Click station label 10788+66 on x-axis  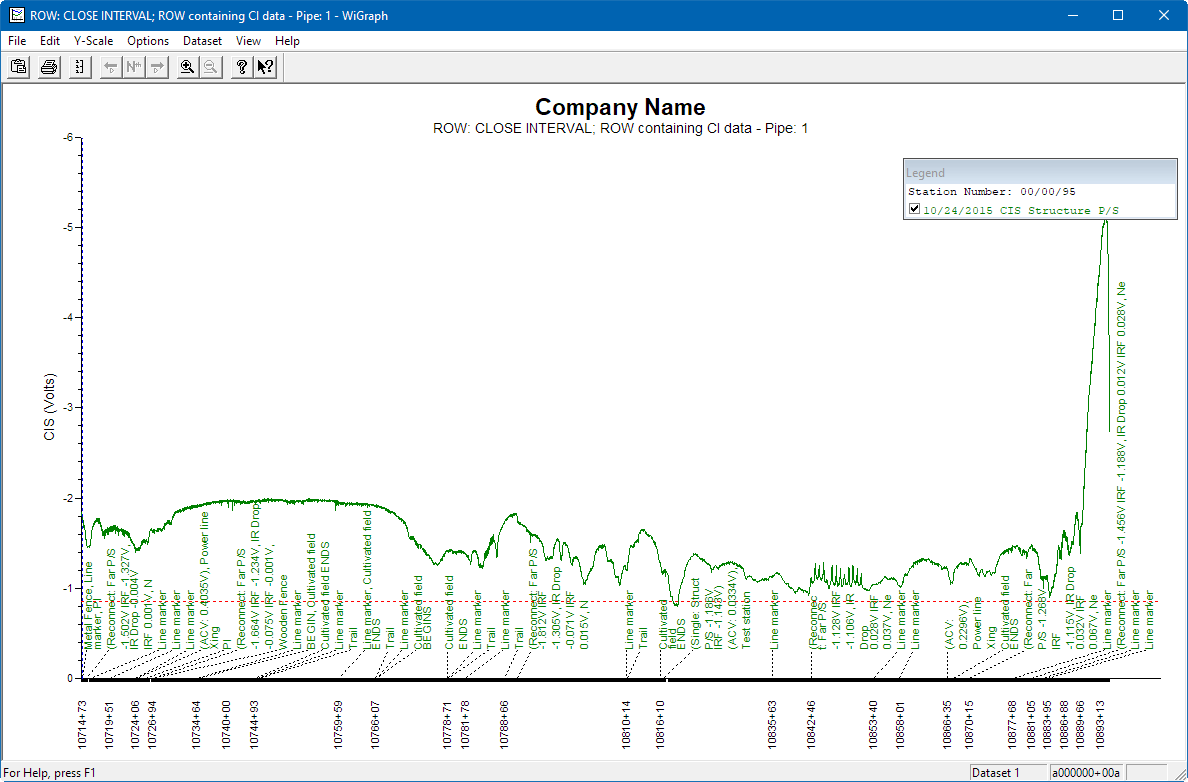coord(504,724)
